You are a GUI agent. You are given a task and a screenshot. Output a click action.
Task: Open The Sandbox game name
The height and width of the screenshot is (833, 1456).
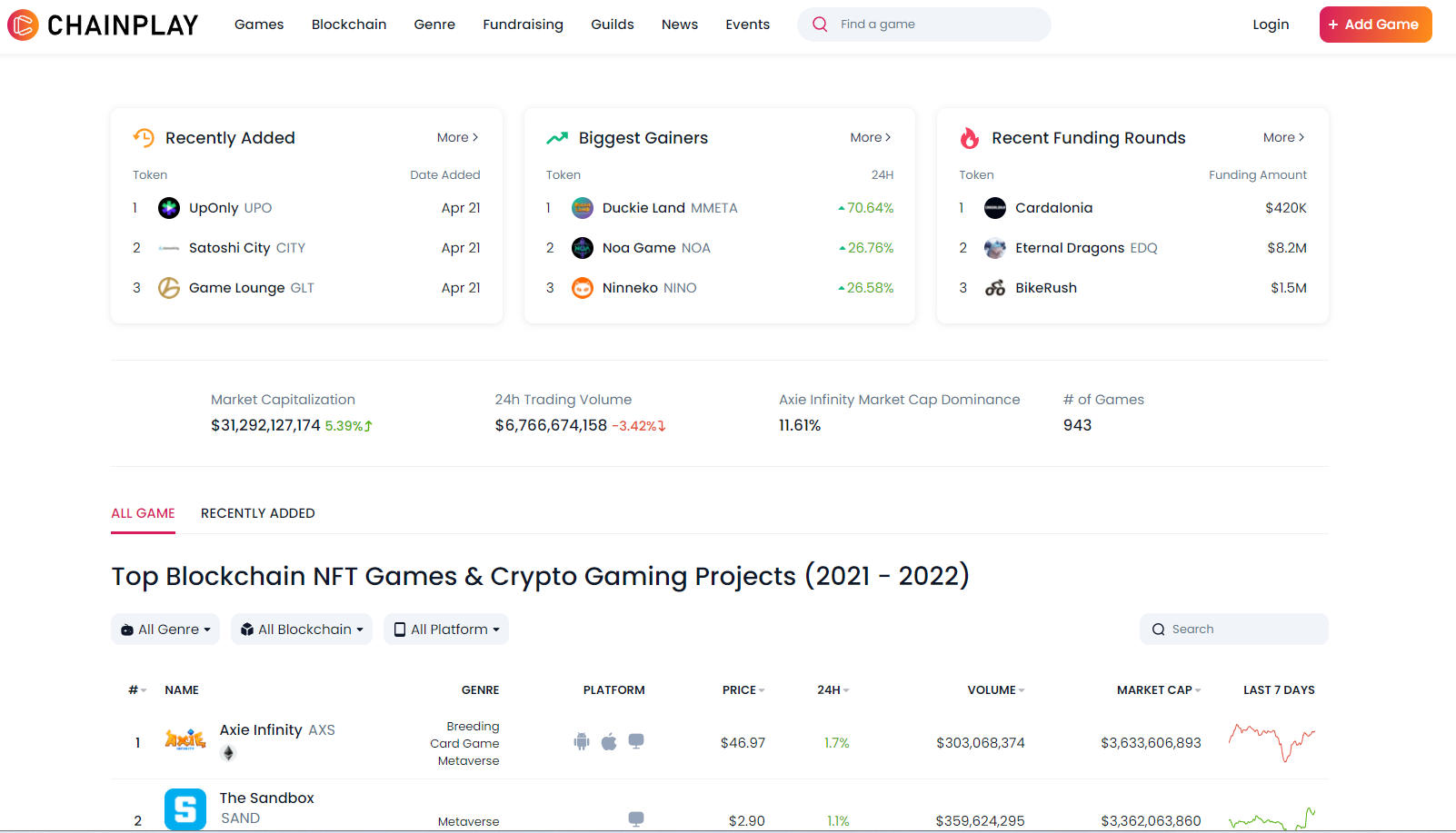[x=266, y=798]
